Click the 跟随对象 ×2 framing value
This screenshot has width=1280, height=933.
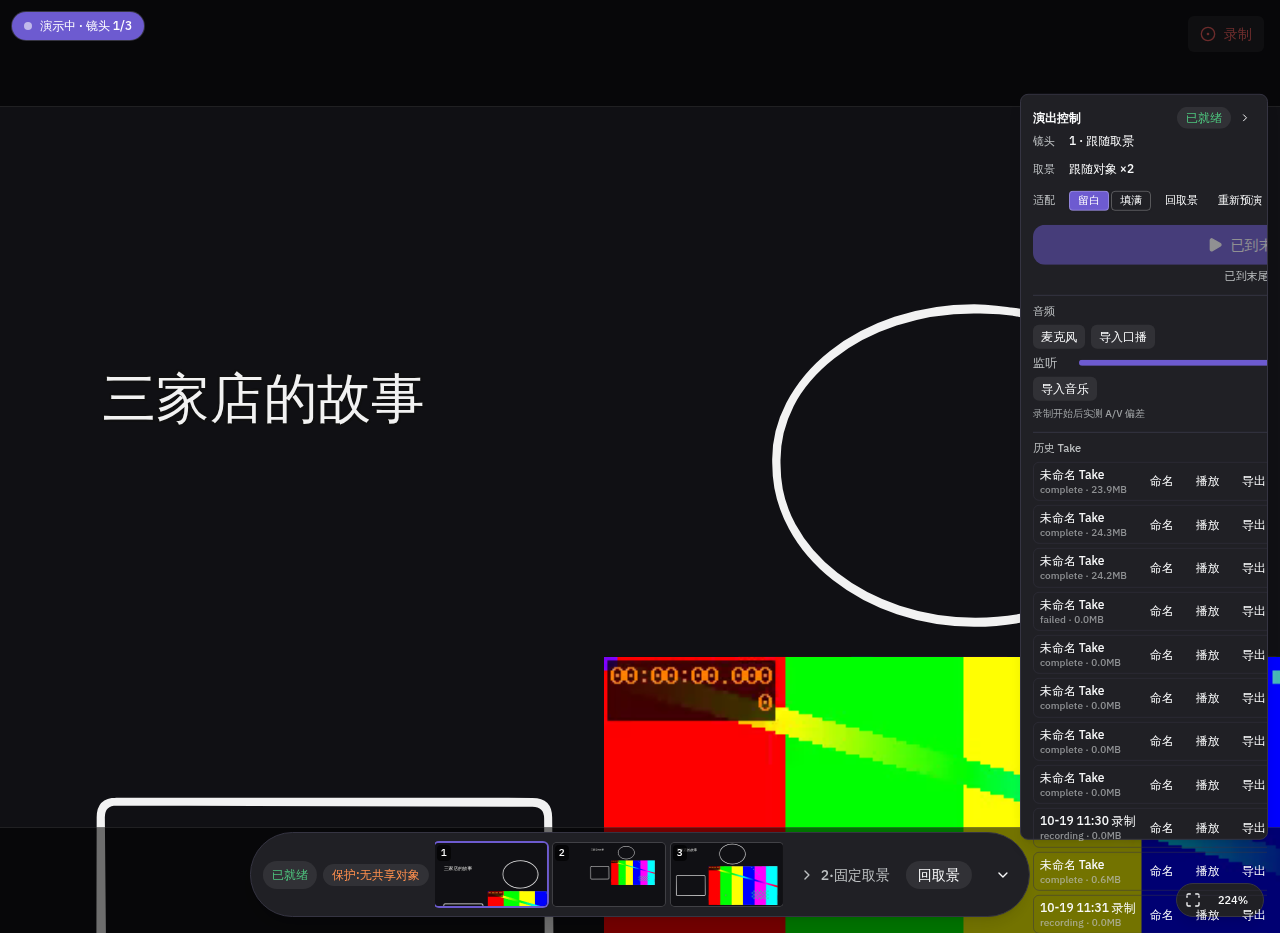[1101, 169]
